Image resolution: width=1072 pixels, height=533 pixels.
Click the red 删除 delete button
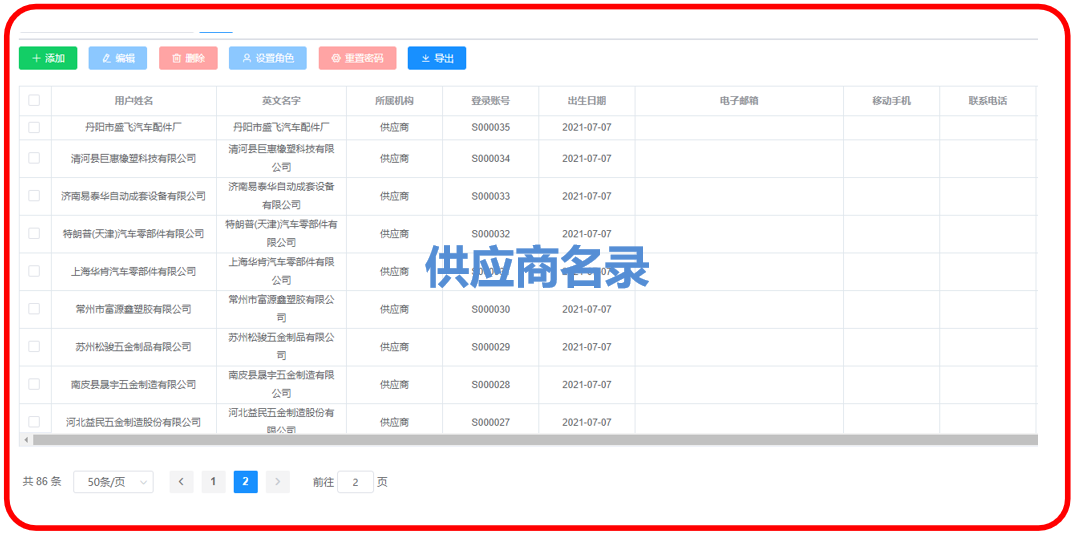click(188, 58)
